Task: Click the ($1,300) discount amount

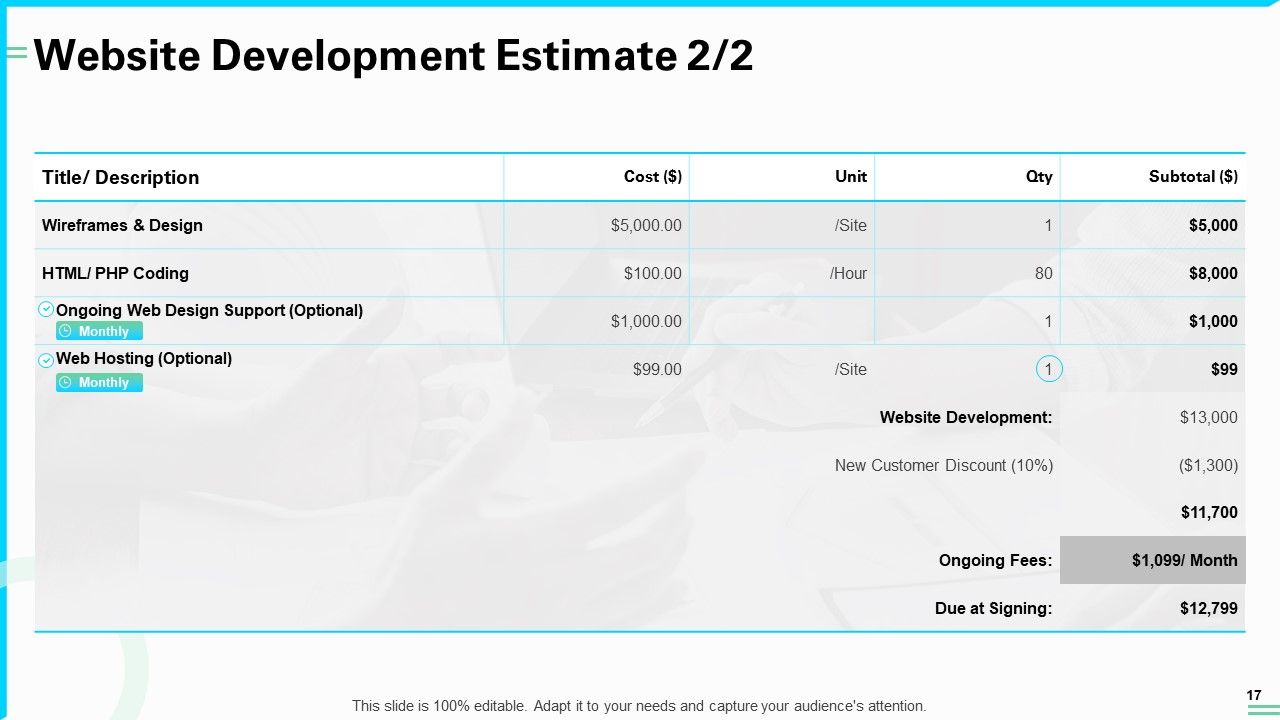Action: [1207, 465]
